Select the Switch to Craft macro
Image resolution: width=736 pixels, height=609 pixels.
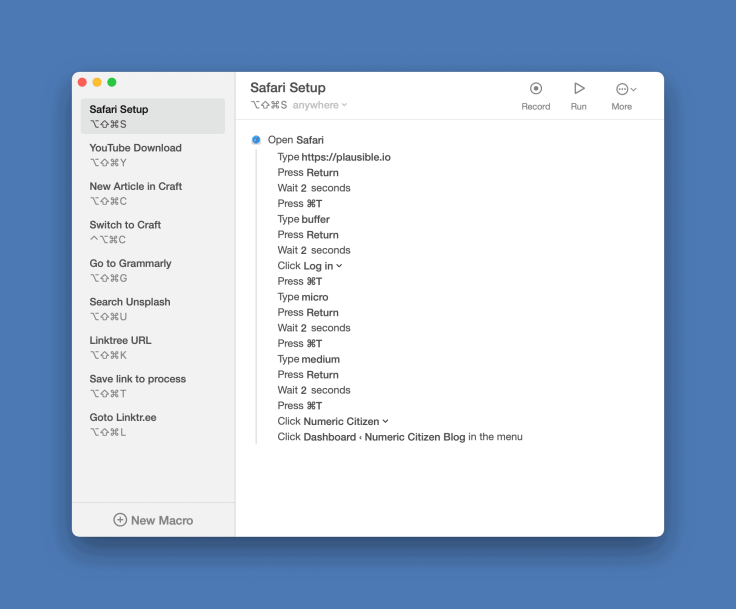pyautogui.click(x=153, y=231)
